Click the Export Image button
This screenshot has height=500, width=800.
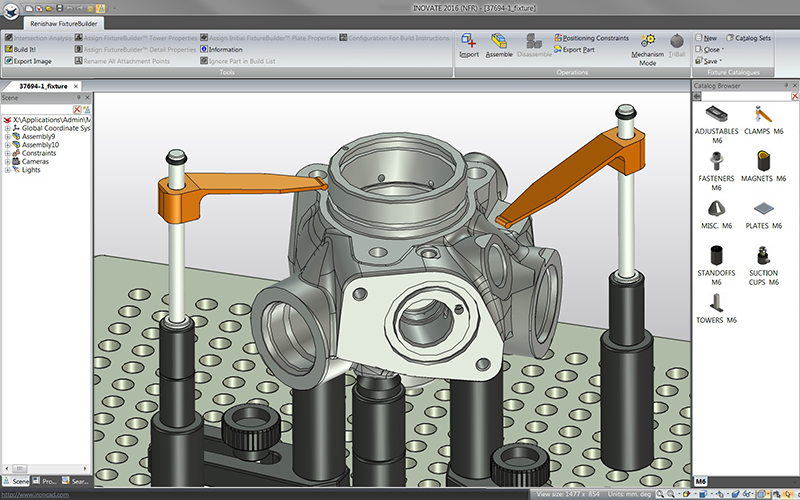30,60
